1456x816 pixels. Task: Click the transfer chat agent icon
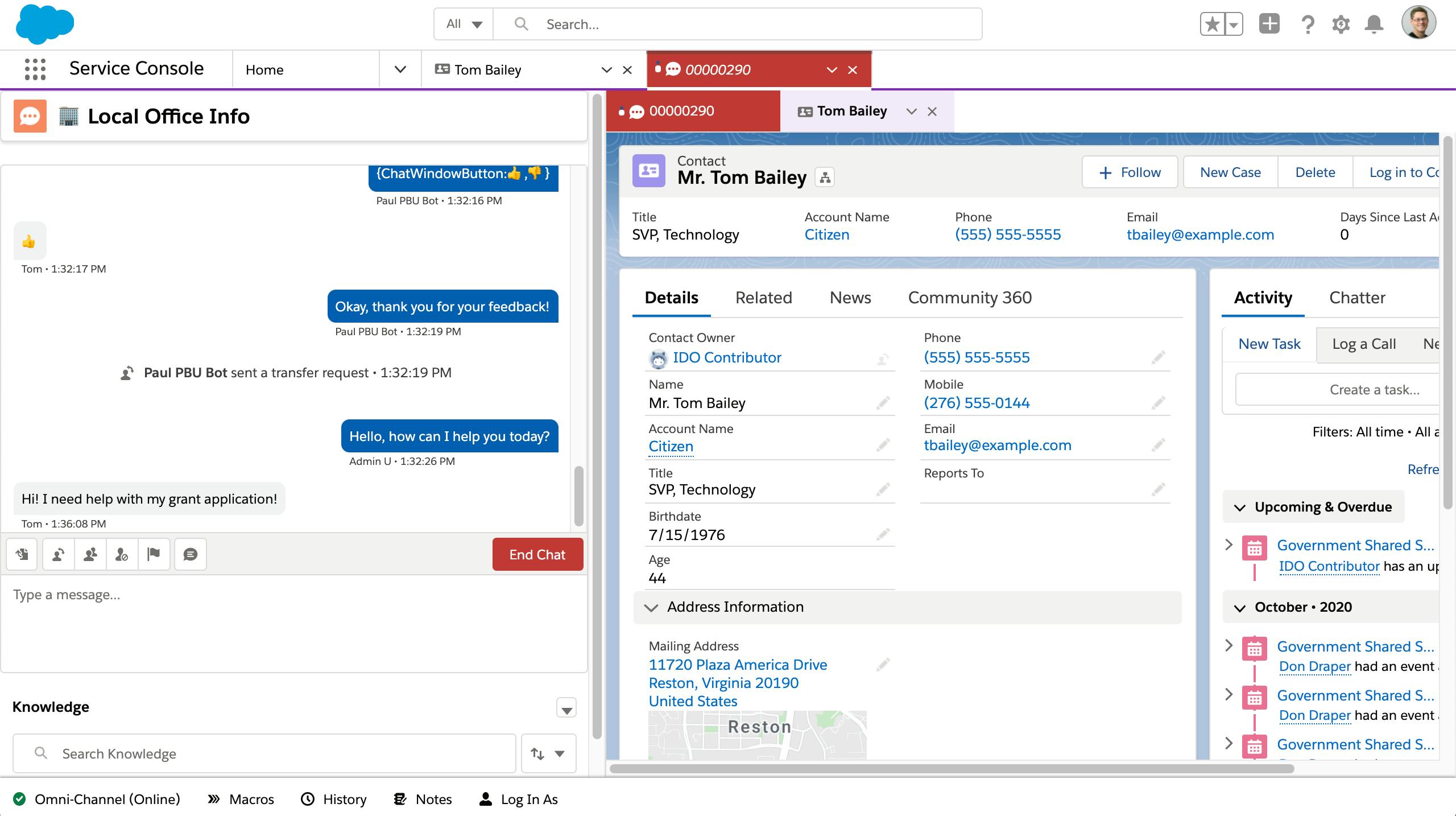(x=58, y=554)
